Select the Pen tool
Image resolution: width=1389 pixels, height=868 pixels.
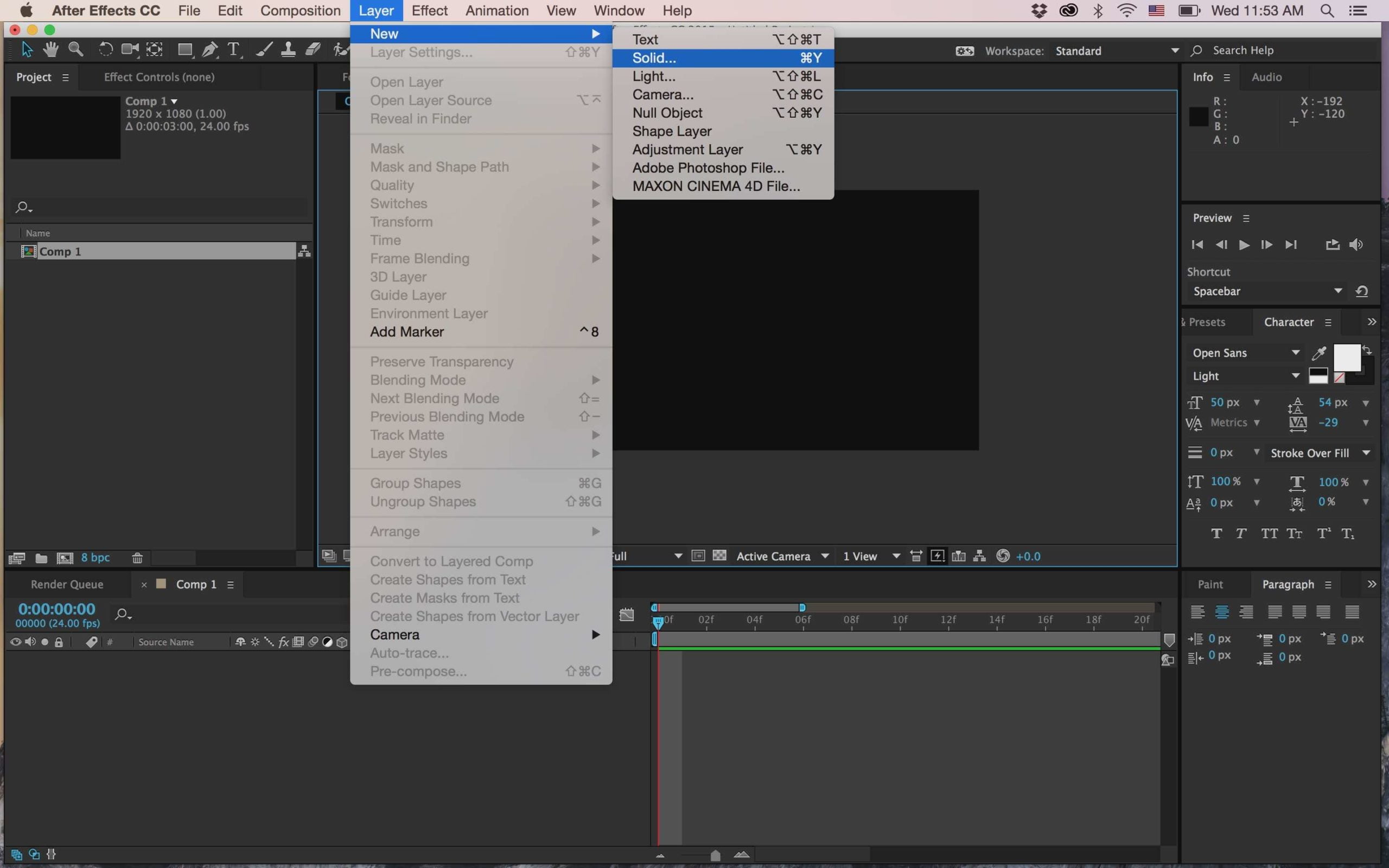(209, 50)
